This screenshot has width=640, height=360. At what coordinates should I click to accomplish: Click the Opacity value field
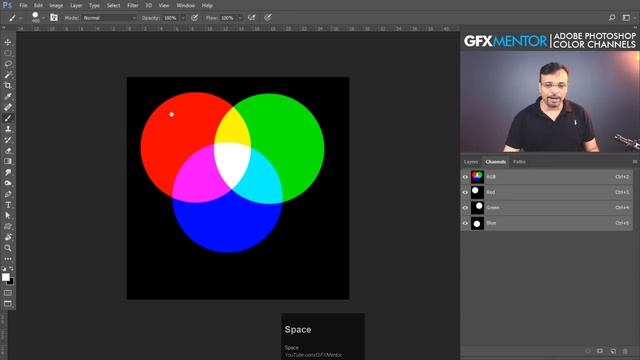[x=171, y=18]
